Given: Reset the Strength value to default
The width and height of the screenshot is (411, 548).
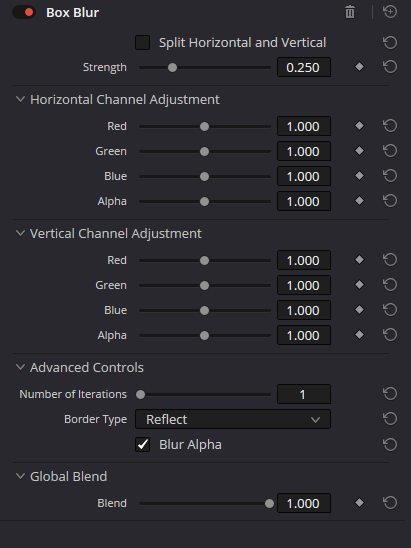Looking at the screenshot, I should (390, 67).
